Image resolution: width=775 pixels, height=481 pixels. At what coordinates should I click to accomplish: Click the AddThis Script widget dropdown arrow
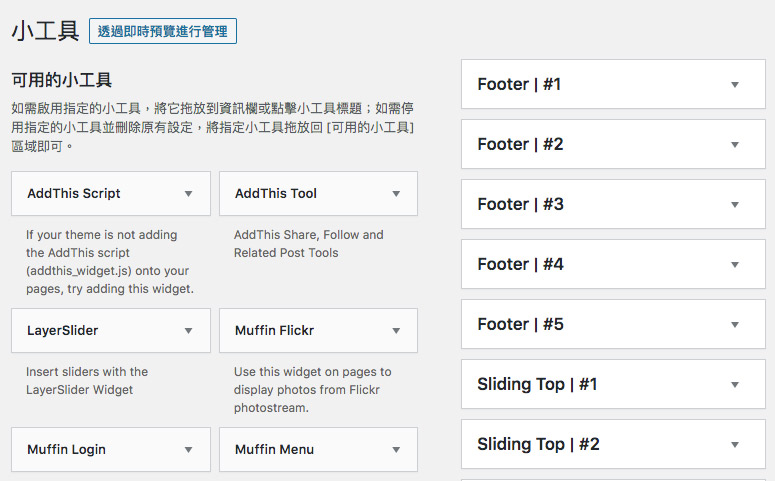[x=188, y=194]
